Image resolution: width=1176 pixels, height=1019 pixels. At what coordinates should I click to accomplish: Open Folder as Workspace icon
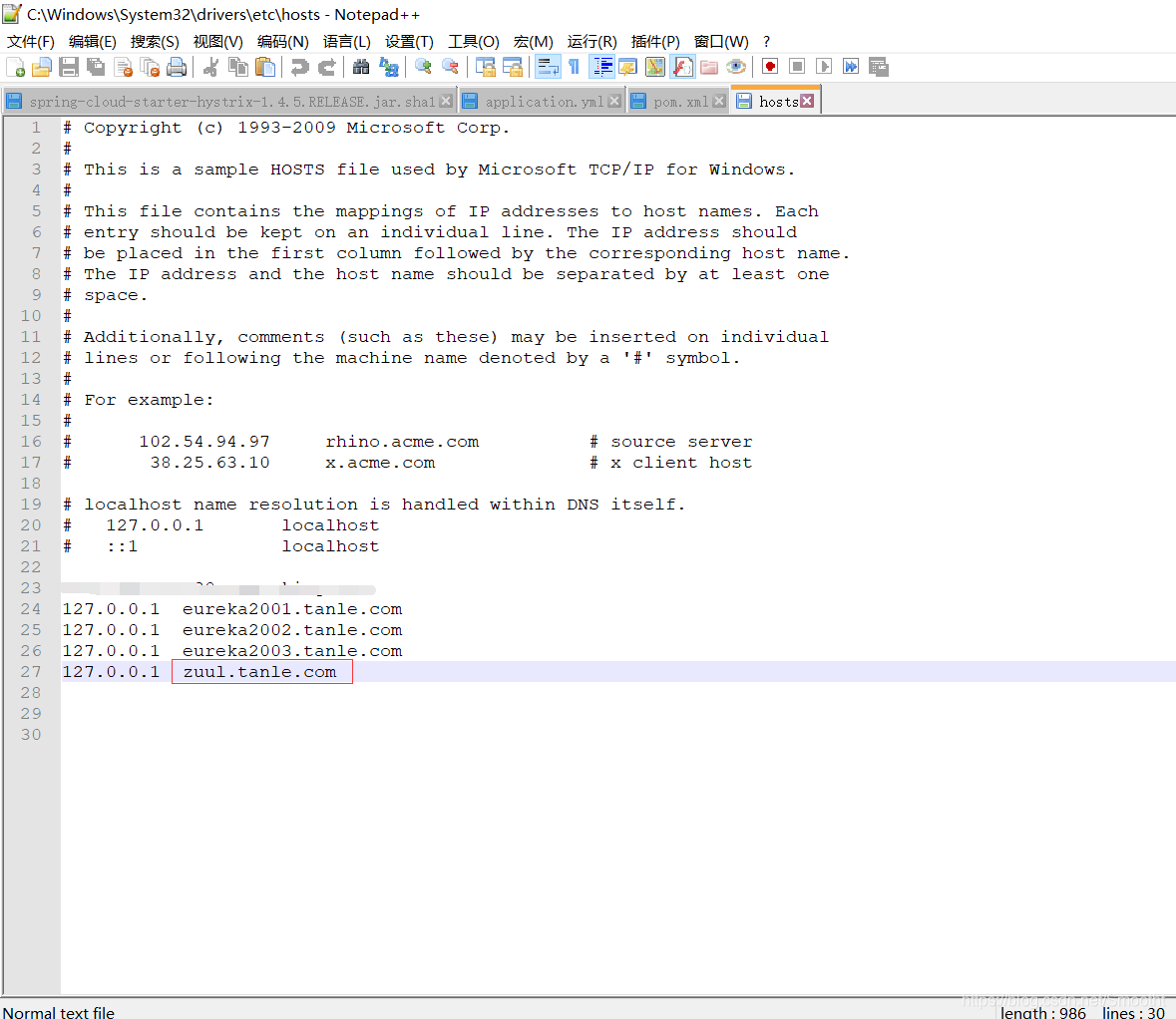tap(709, 68)
